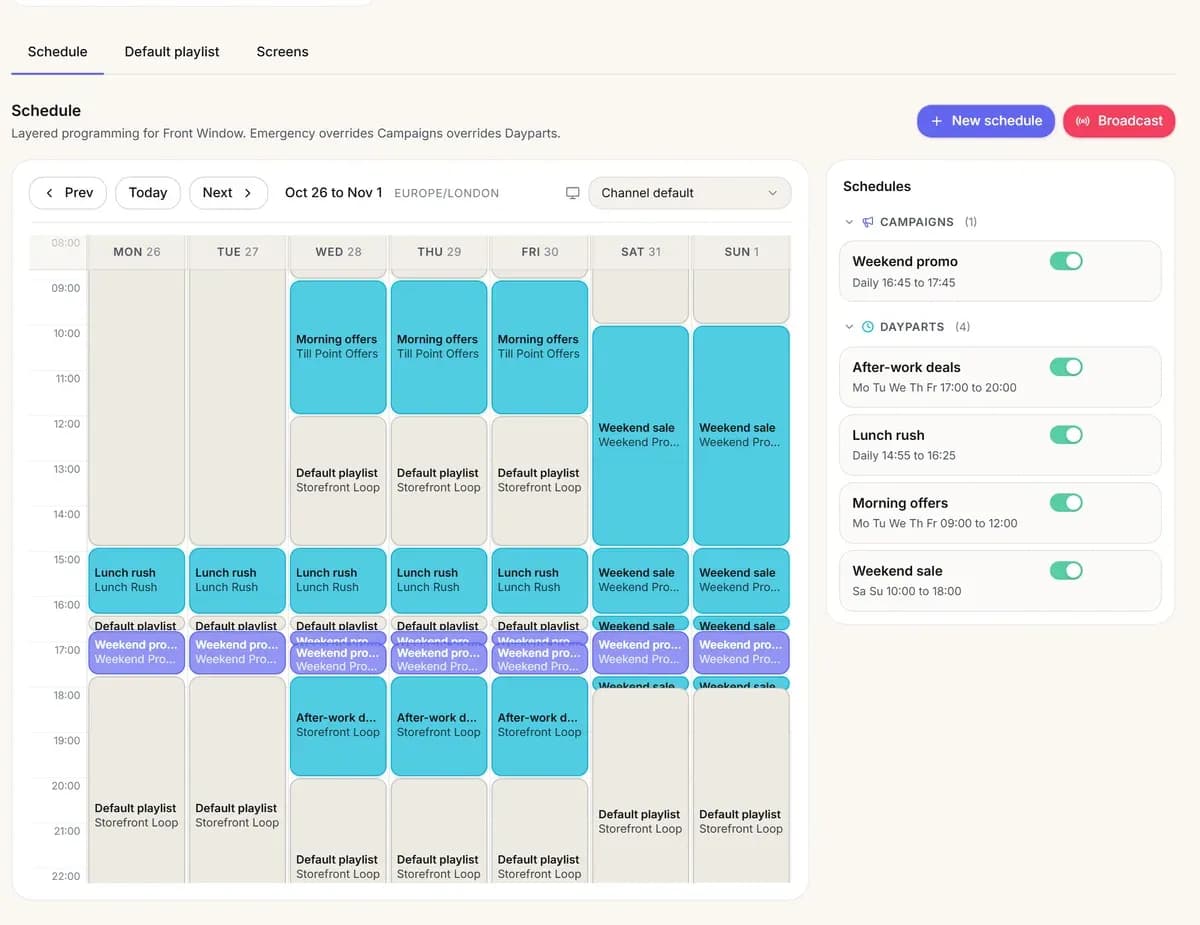Click Sunday's evening Default playlist block
The image size is (1200, 925).
pos(741,786)
